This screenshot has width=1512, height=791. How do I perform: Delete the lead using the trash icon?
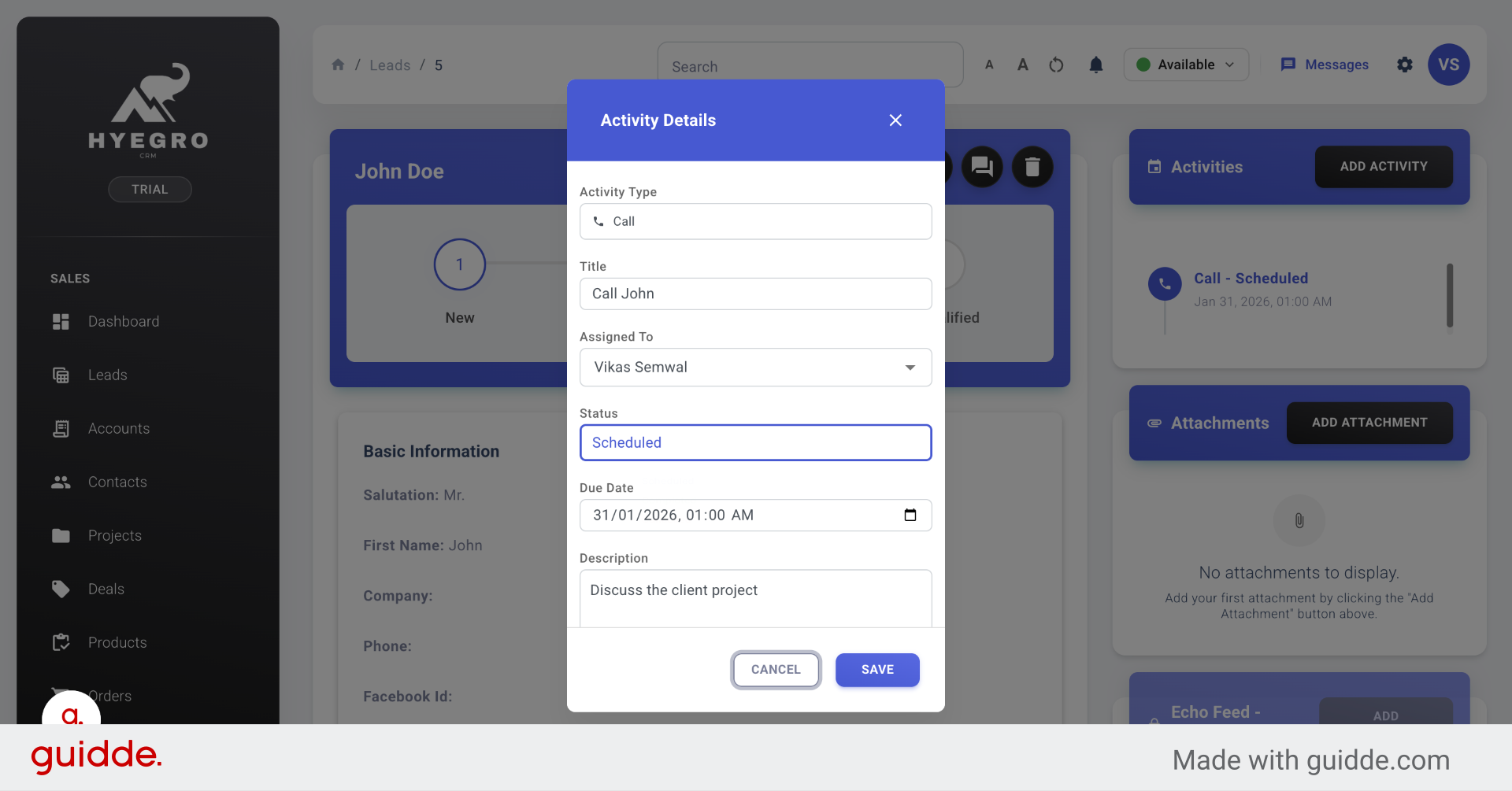1032,167
